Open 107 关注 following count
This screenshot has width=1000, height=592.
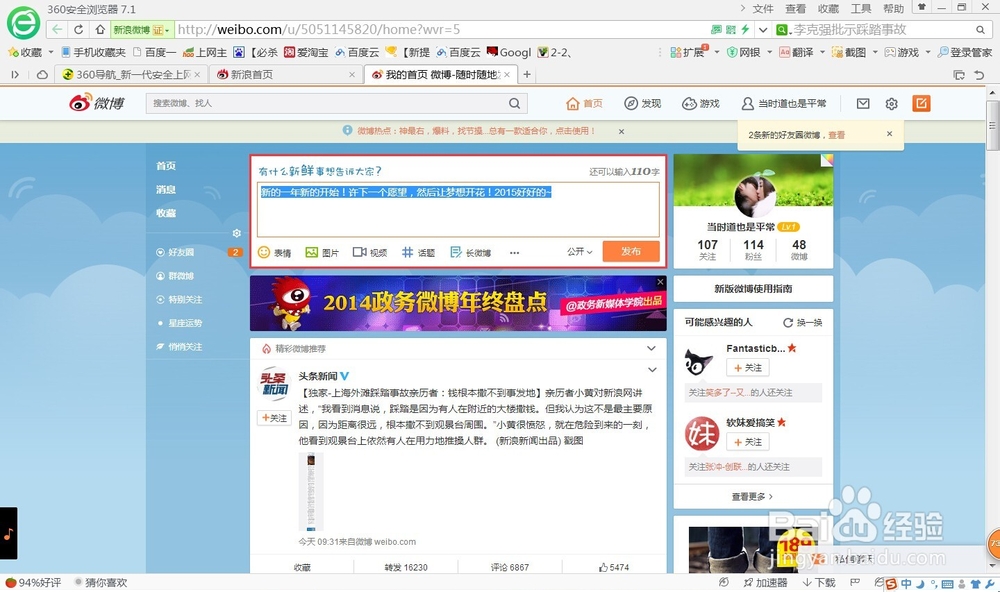click(707, 249)
